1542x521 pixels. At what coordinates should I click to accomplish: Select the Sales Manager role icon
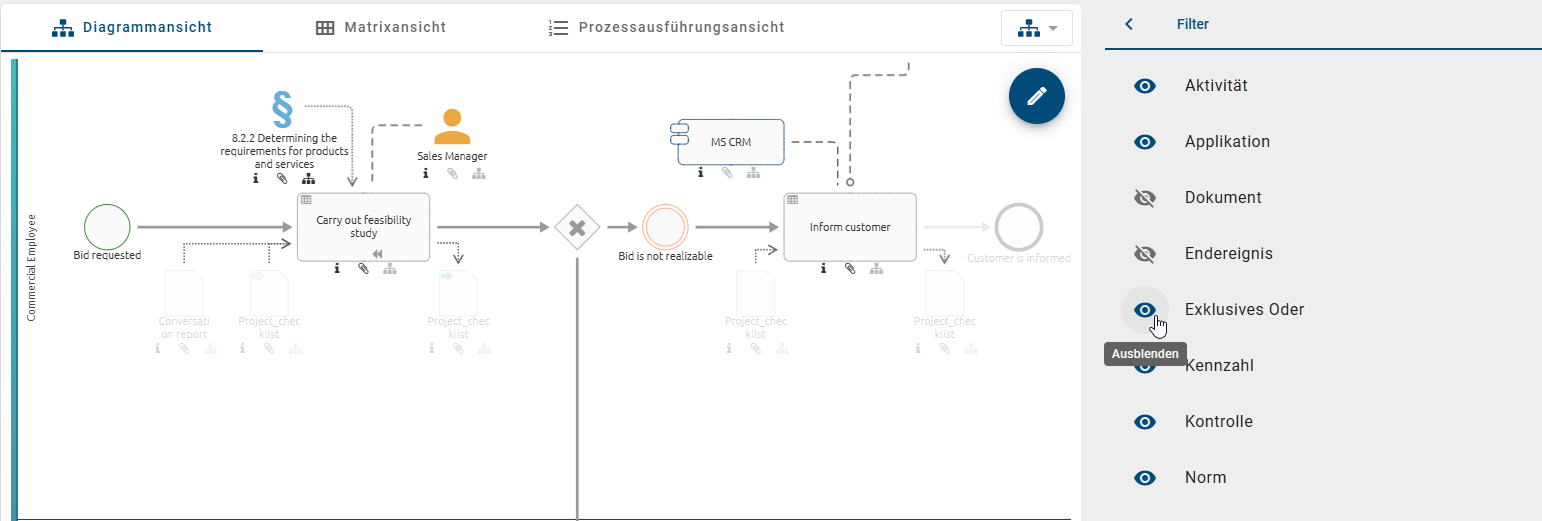pos(452,127)
